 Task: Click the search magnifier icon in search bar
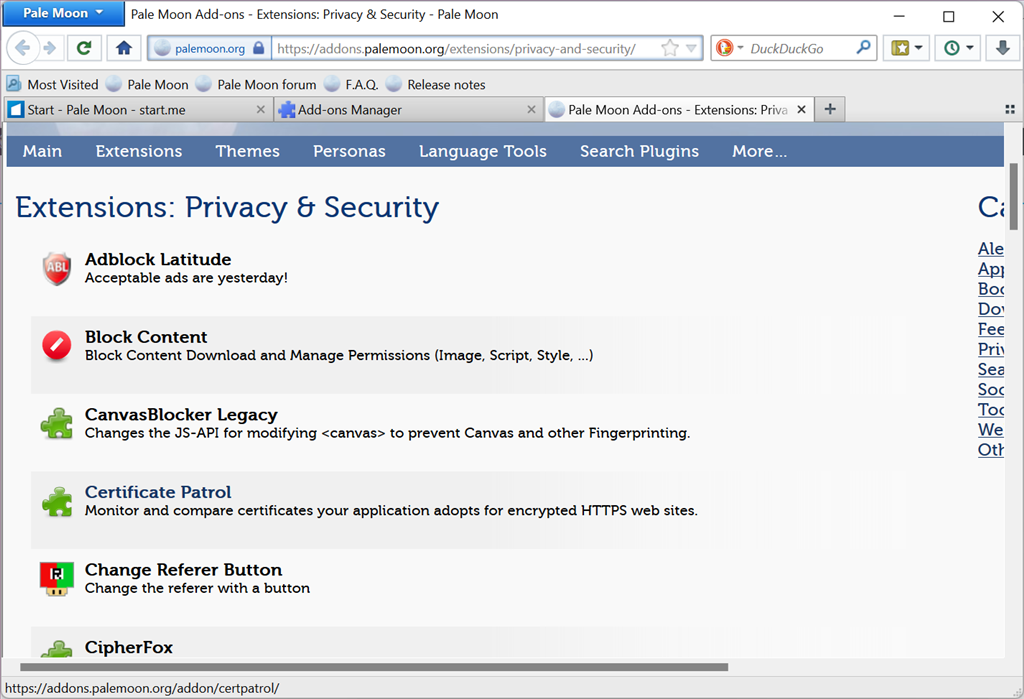pos(863,48)
